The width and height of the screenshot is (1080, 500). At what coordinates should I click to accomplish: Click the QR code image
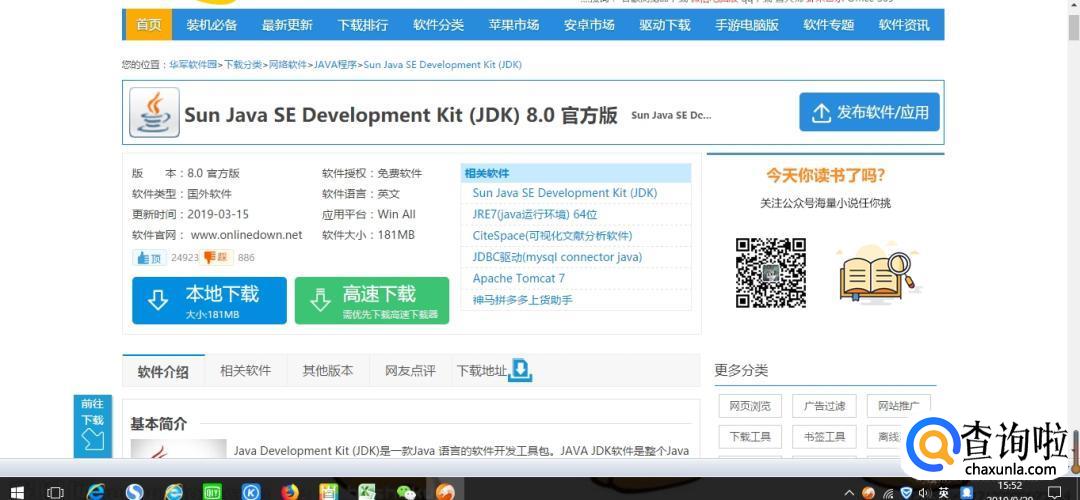(770, 272)
